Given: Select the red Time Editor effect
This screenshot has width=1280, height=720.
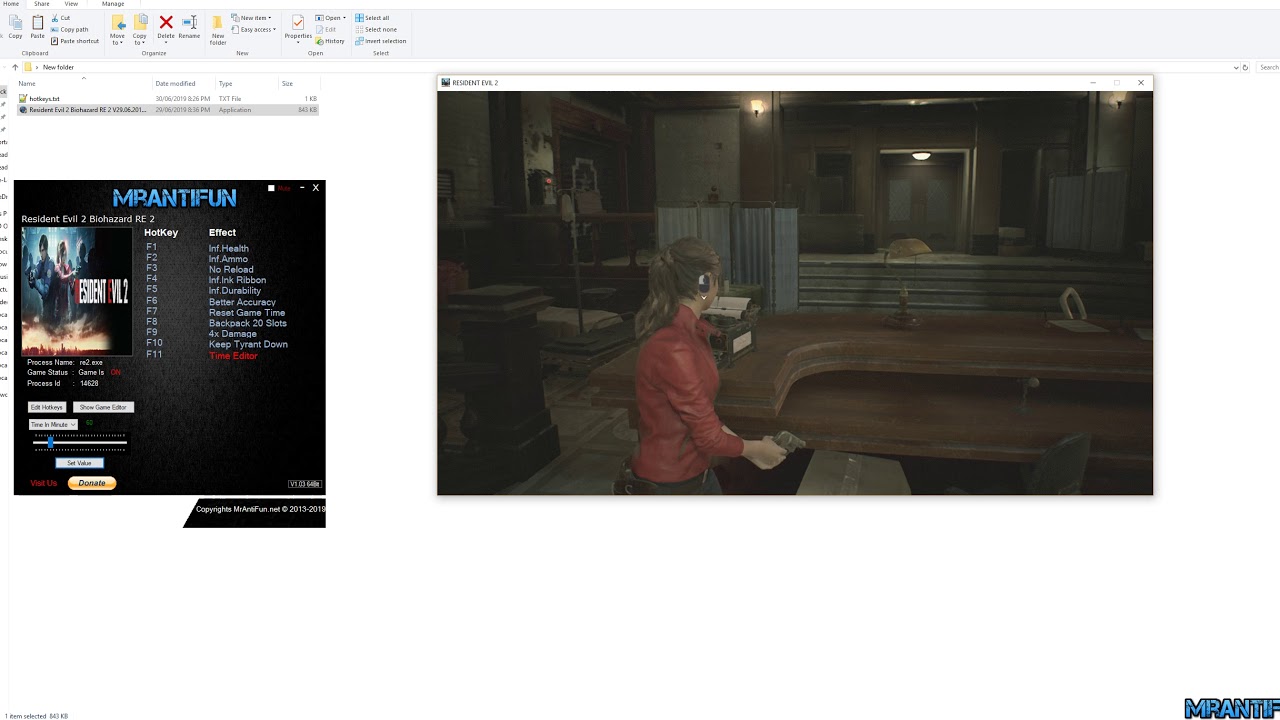Looking at the screenshot, I should [x=233, y=356].
